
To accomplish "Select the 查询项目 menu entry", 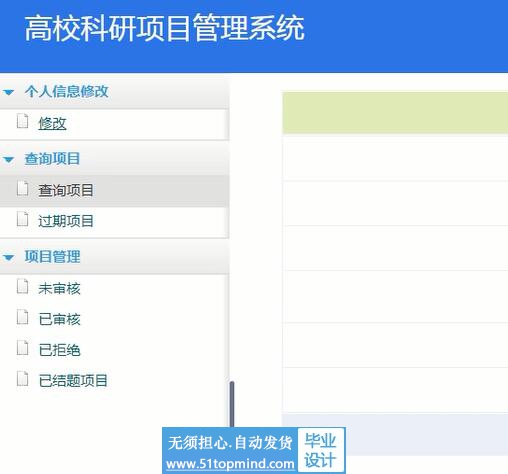I will (x=66, y=190).
